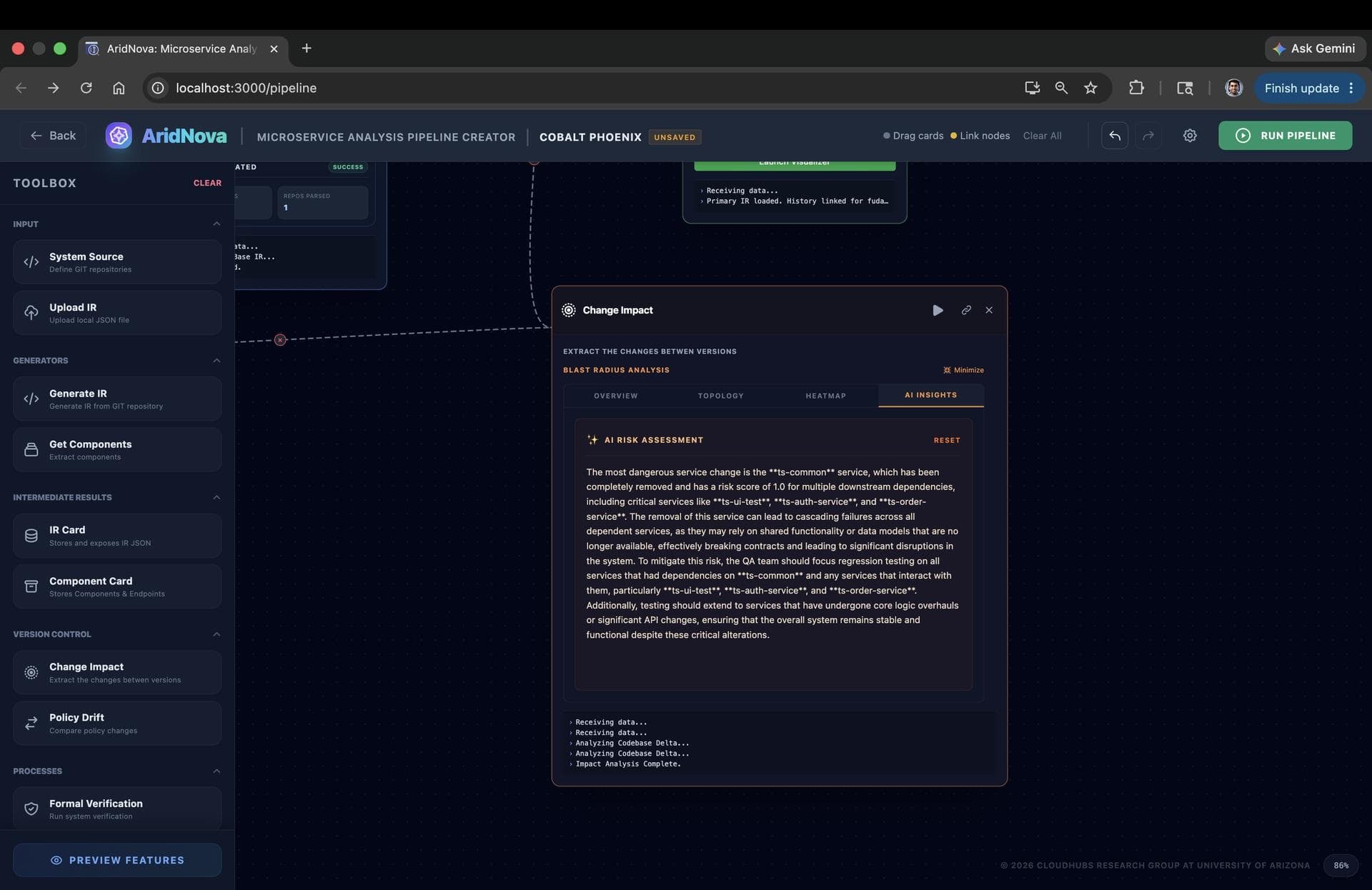Collapse the VERSION CONTROL section
Screen dimensions: 1372x890
217,634
